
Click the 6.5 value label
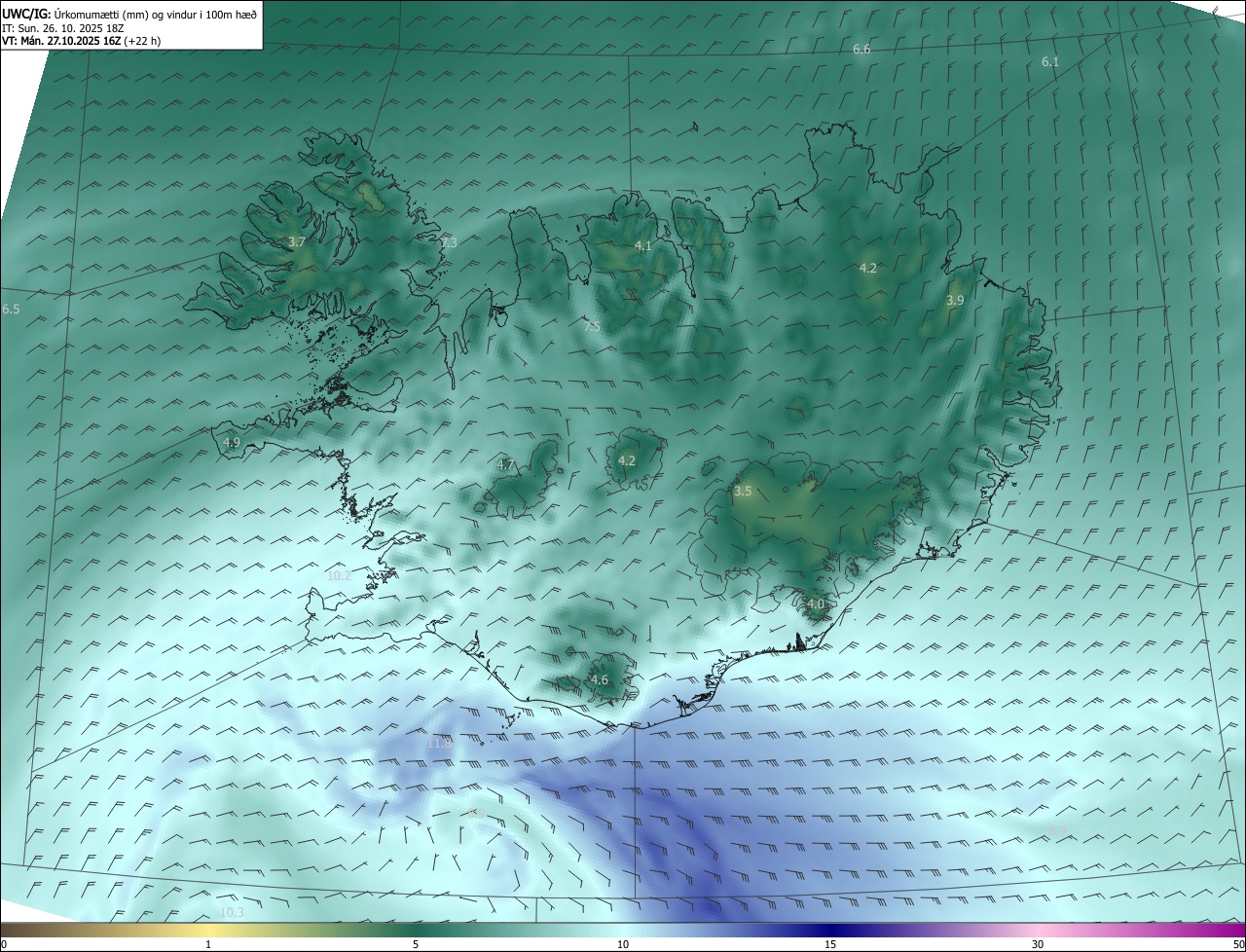(11, 309)
